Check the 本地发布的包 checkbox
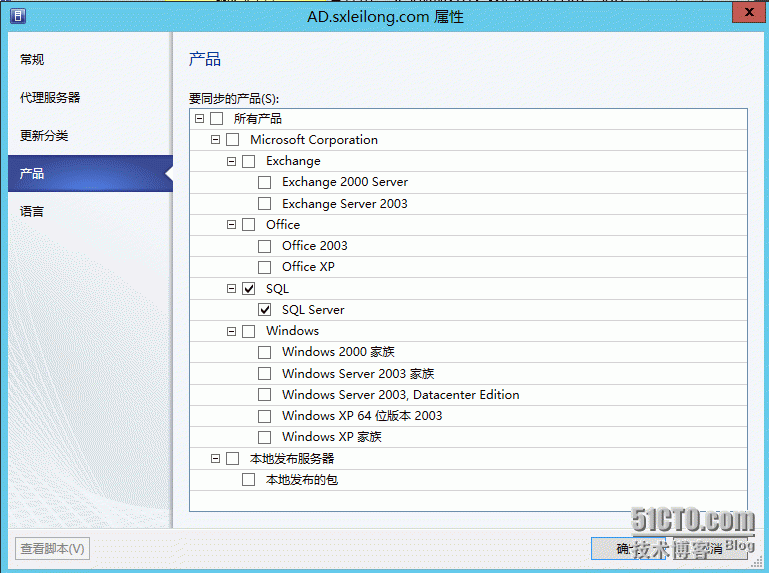The height and width of the screenshot is (573, 769). pos(249,479)
